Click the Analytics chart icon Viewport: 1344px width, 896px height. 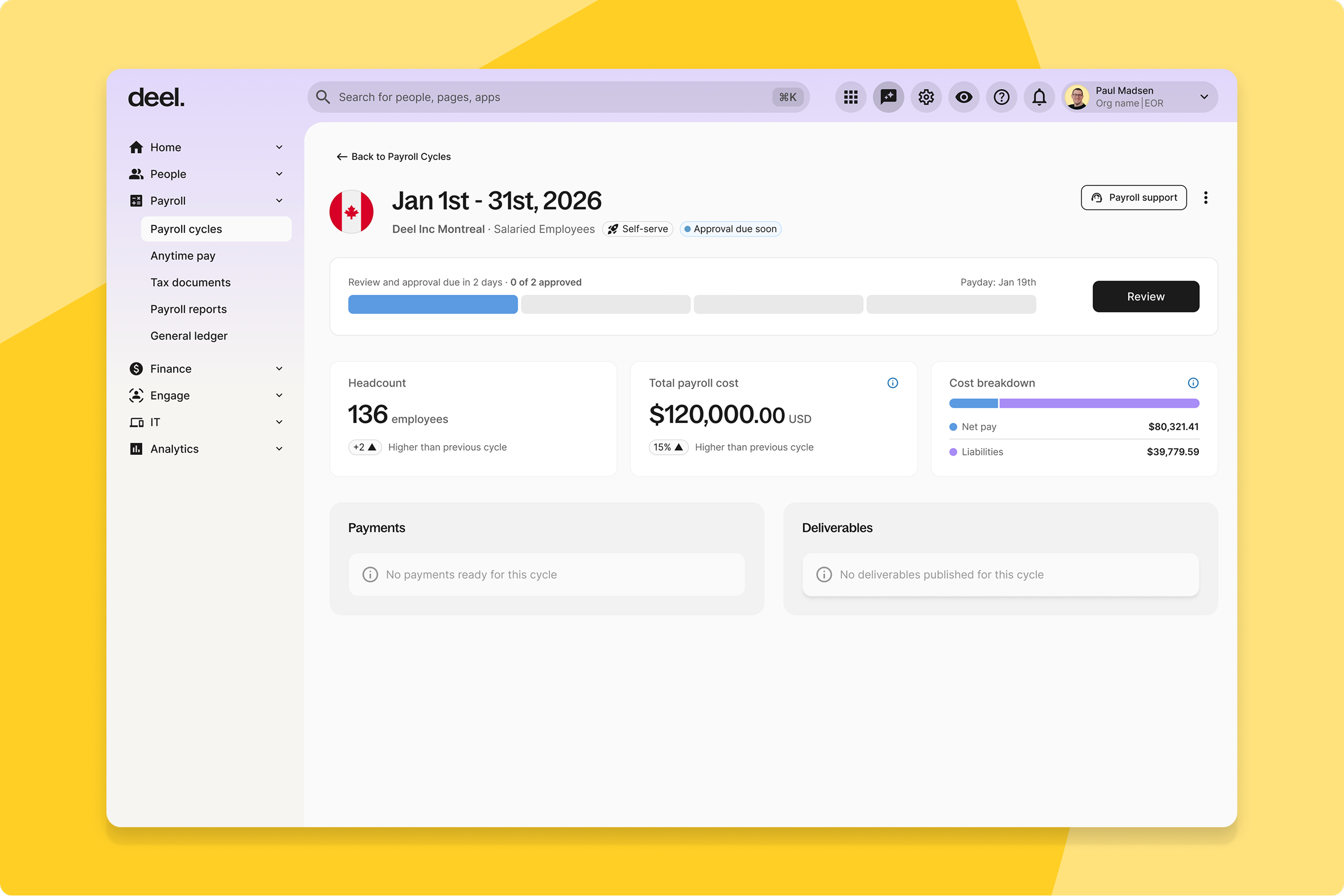(136, 449)
